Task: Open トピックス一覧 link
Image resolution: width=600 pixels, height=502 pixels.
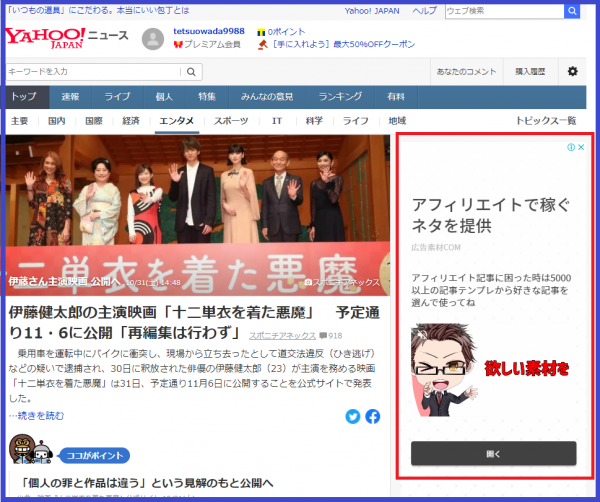Action: 546,120
